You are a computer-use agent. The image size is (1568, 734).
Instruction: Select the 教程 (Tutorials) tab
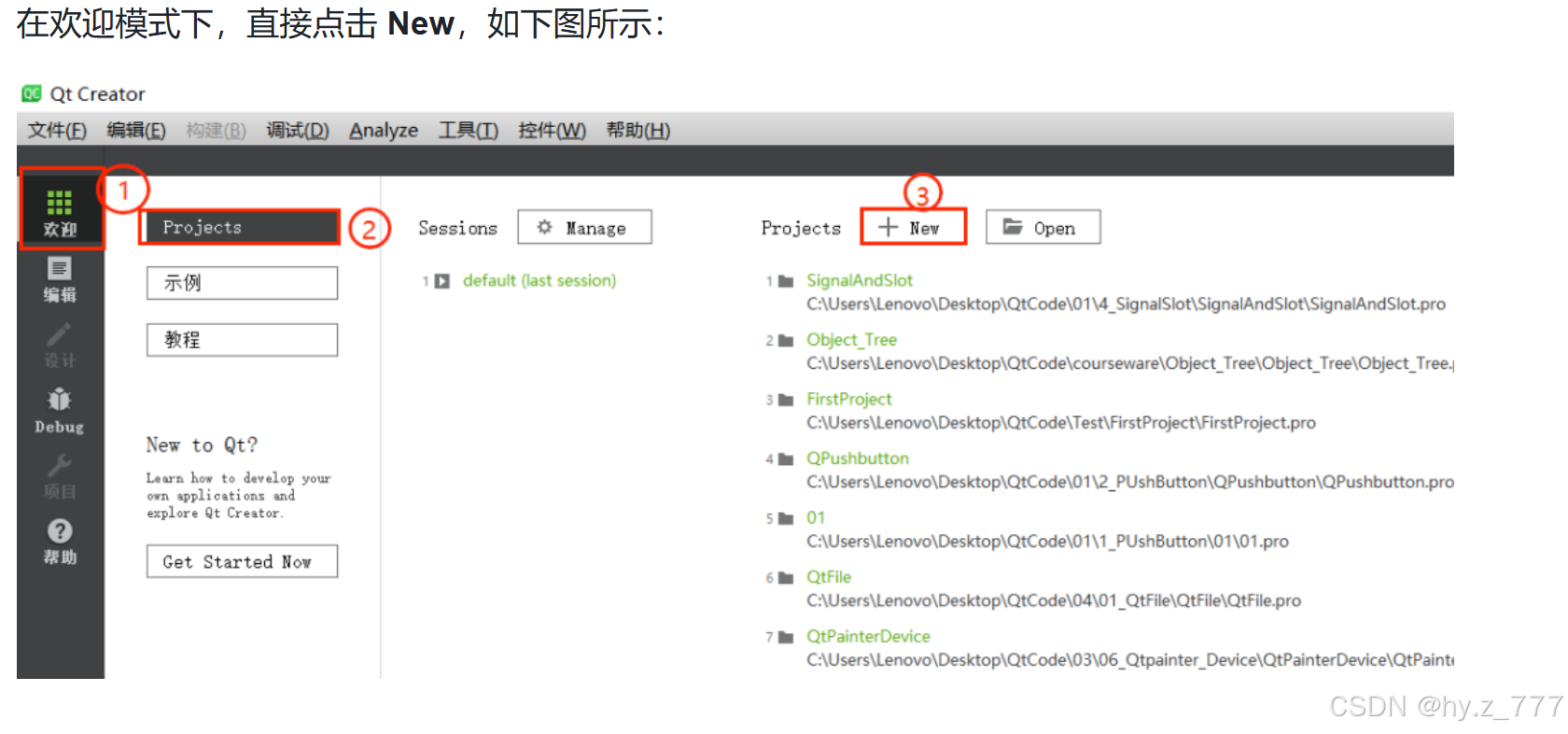coord(242,340)
